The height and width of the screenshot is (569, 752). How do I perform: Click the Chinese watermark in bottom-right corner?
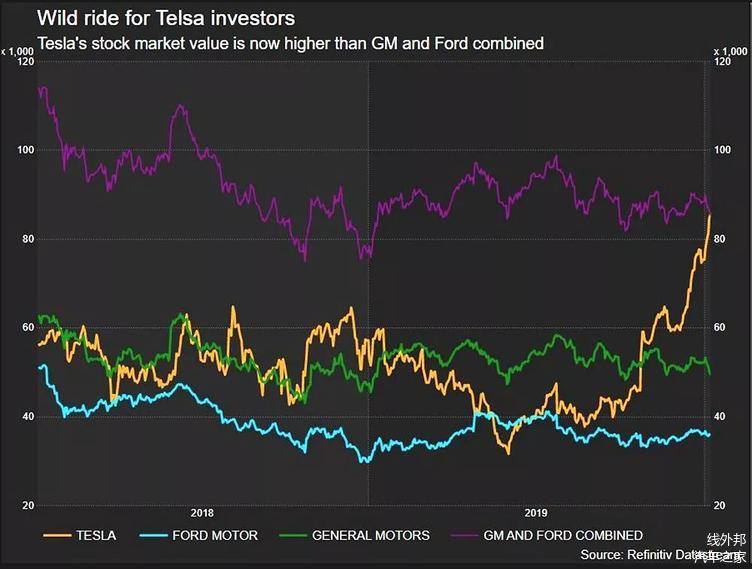(x=725, y=546)
